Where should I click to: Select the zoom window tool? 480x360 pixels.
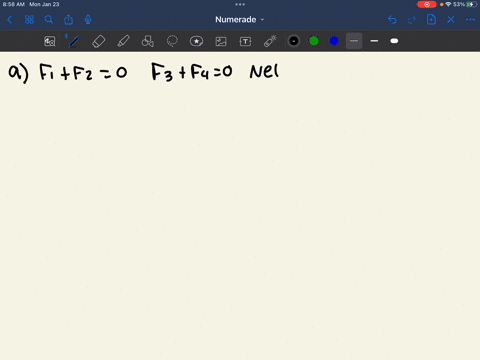[x=50, y=41]
